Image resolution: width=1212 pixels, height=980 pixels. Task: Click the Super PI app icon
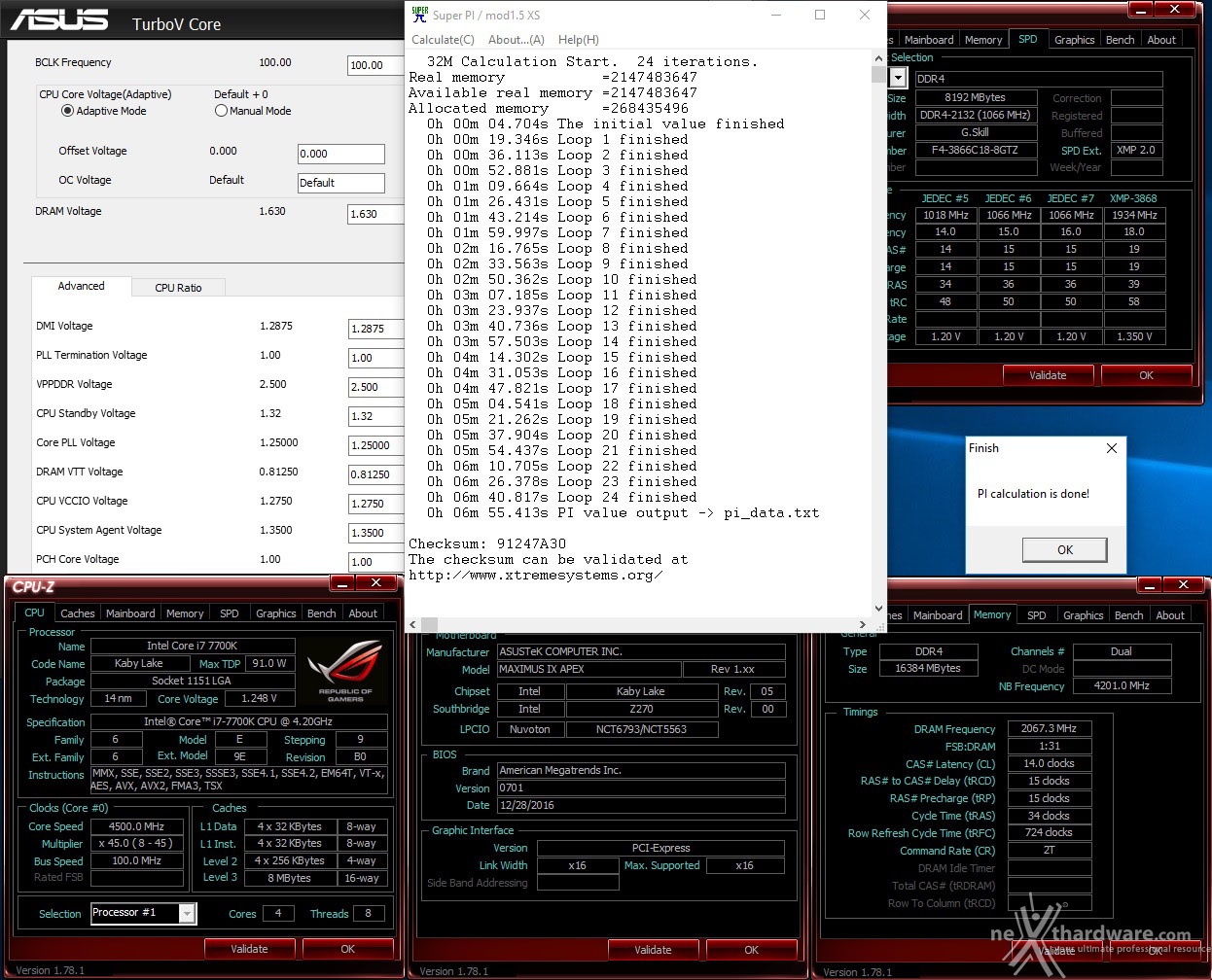(419, 15)
